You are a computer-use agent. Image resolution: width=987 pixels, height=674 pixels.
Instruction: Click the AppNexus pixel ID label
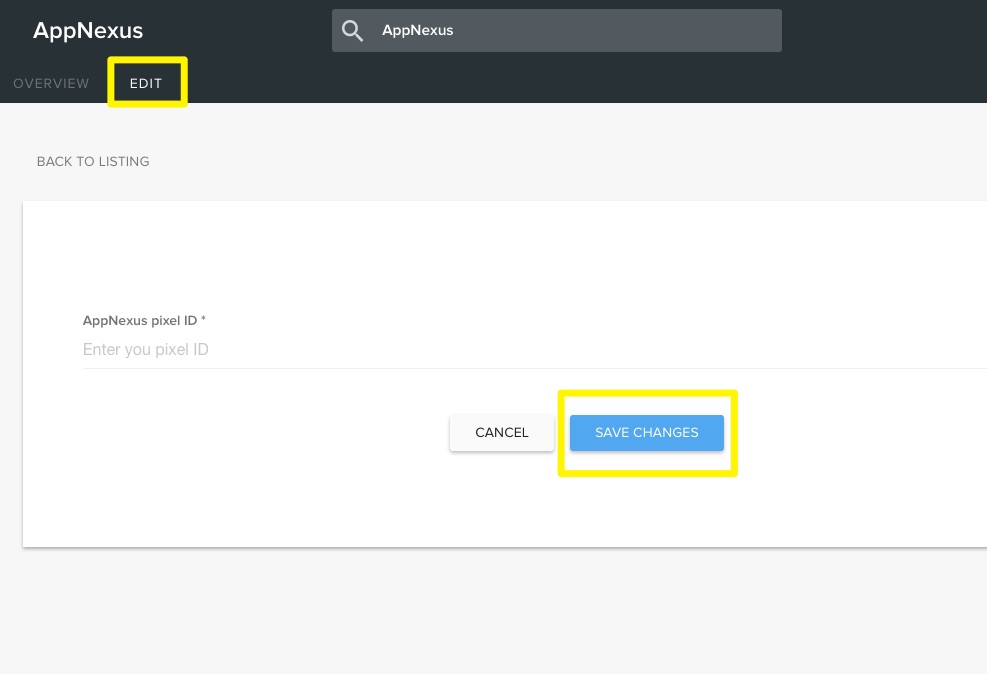[144, 320]
